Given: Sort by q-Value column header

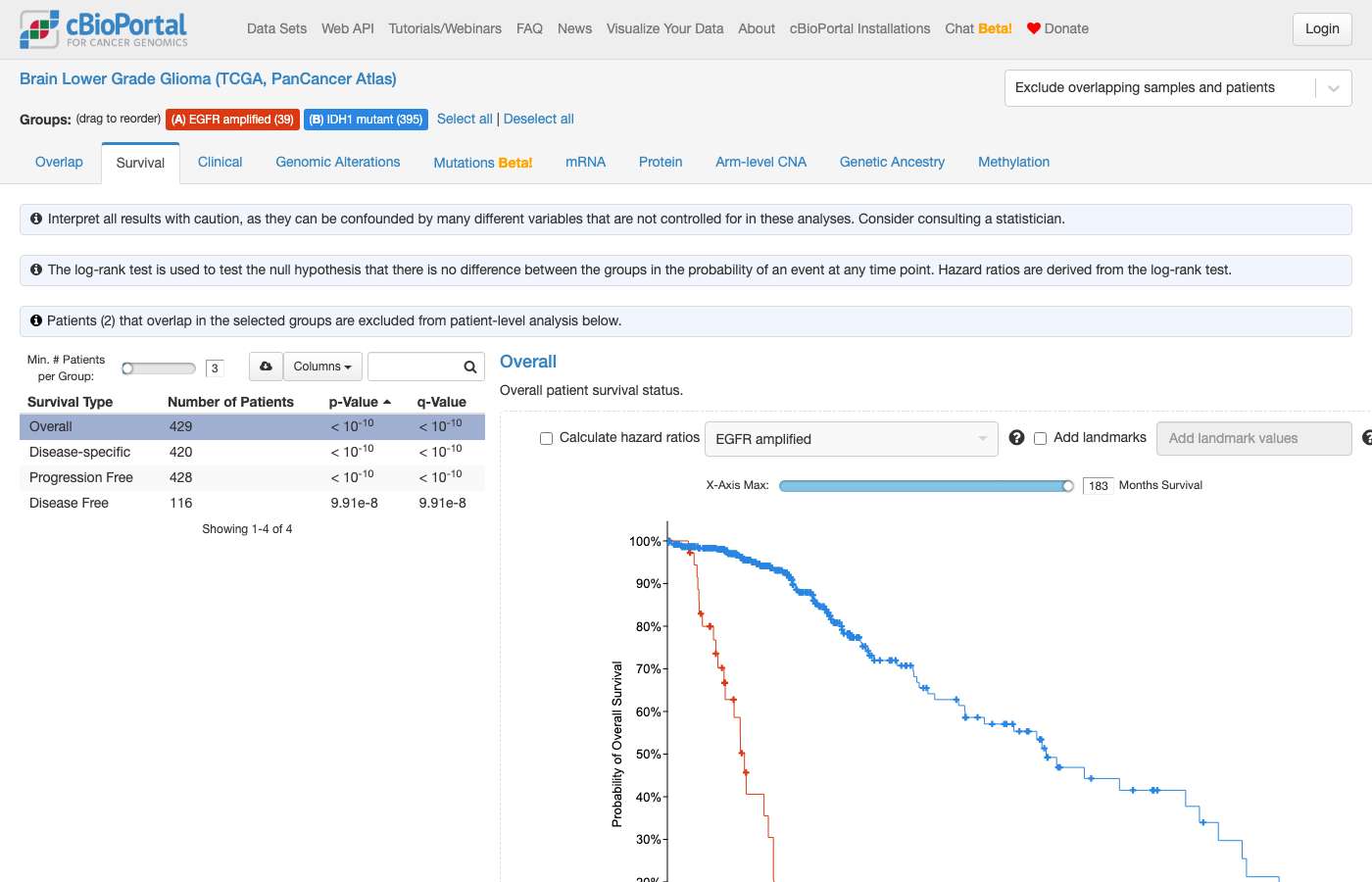Looking at the screenshot, I should [x=442, y=402].
